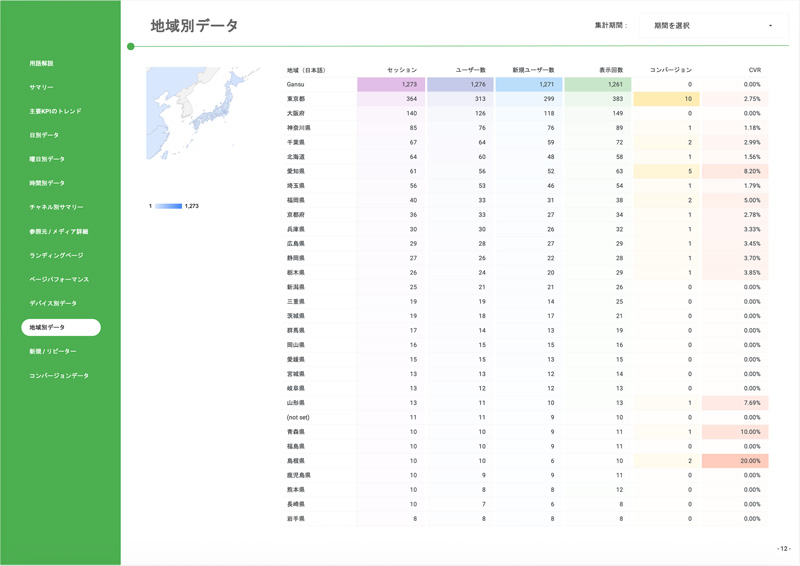Go to ランディングページ report
800x566 pixels.
pyautogui.click(x=56, y=256)
